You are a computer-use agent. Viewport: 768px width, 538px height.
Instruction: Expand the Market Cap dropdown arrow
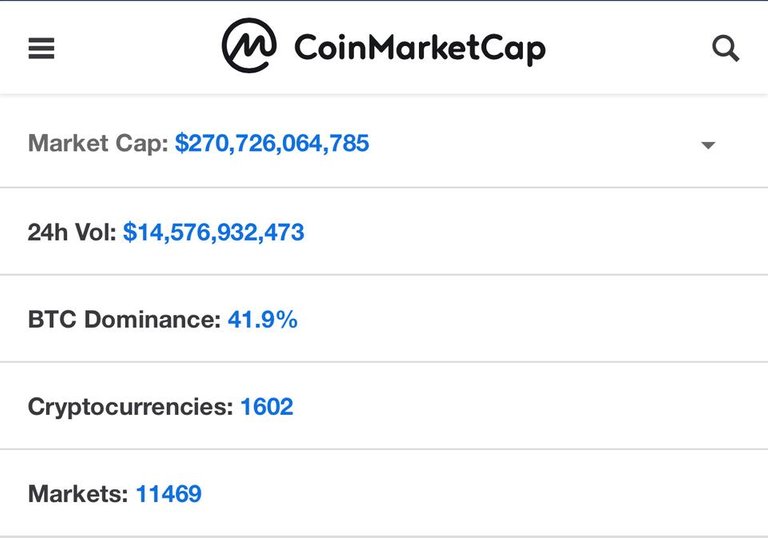[708, 145]
